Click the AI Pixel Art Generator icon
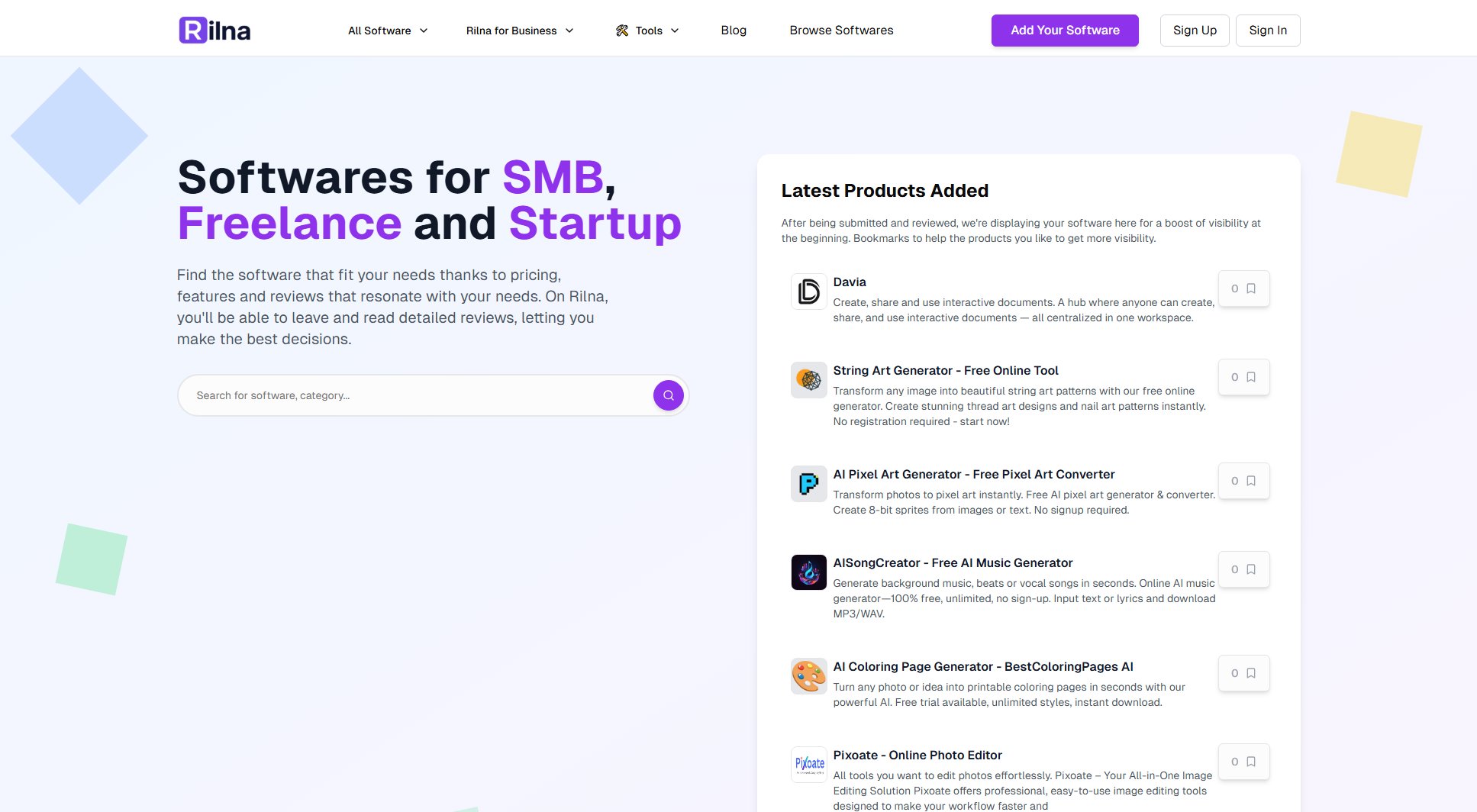This screenshot has width=1477, height=812. [808, 484]
